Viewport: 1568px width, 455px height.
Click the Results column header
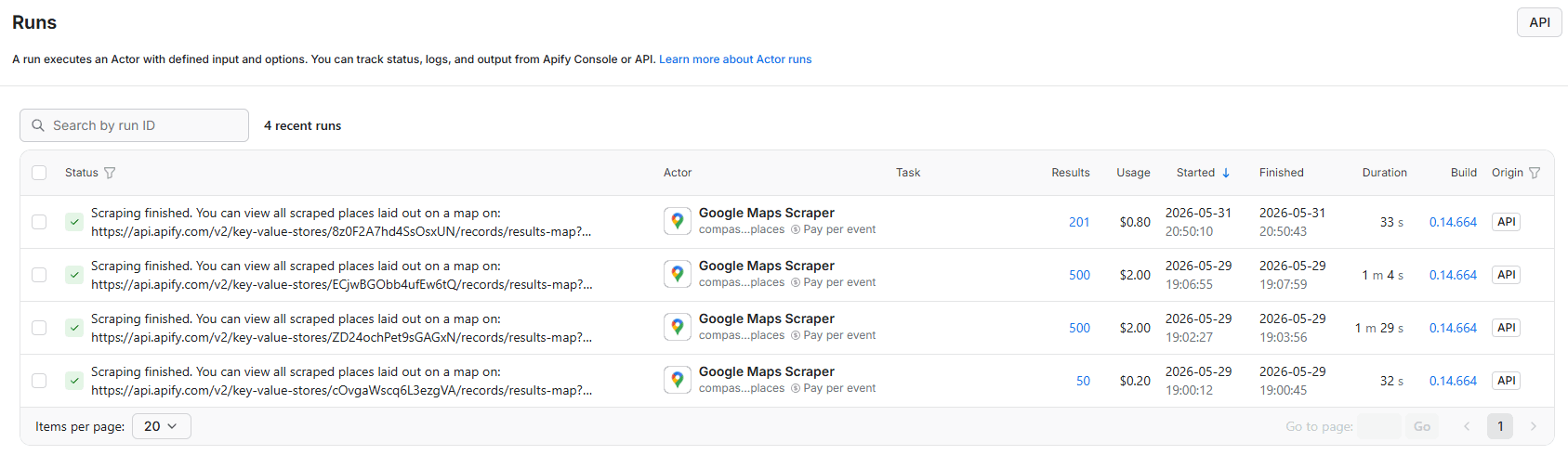click(1071, 173)
